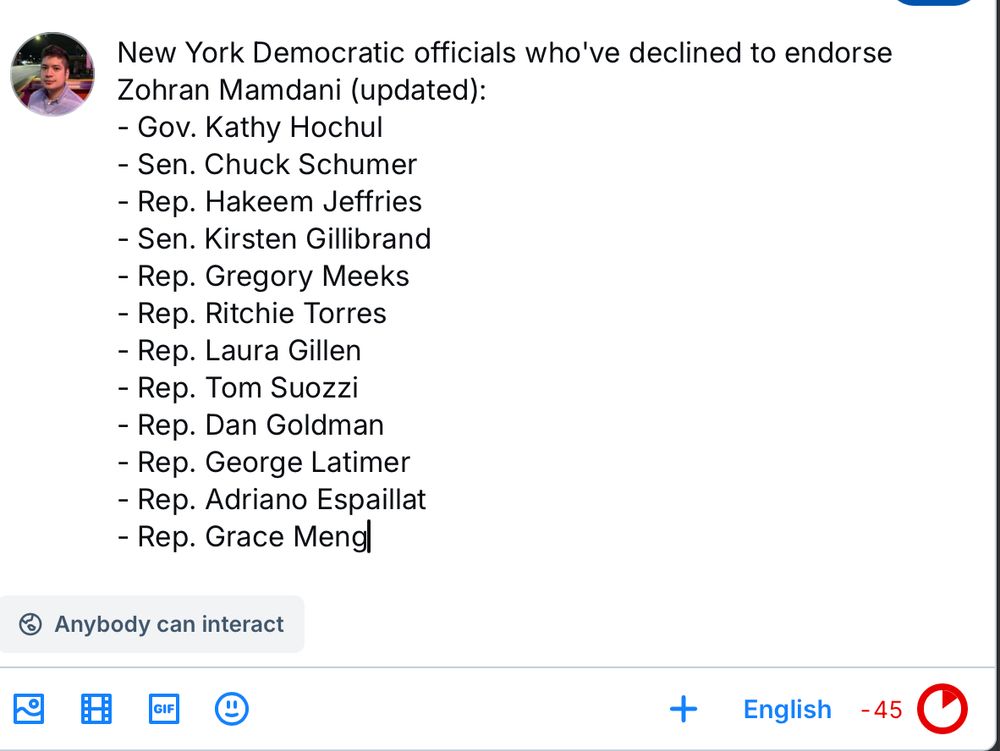
Task: Click the Rep. Tom Suozzi line
Action: (238, 388)
